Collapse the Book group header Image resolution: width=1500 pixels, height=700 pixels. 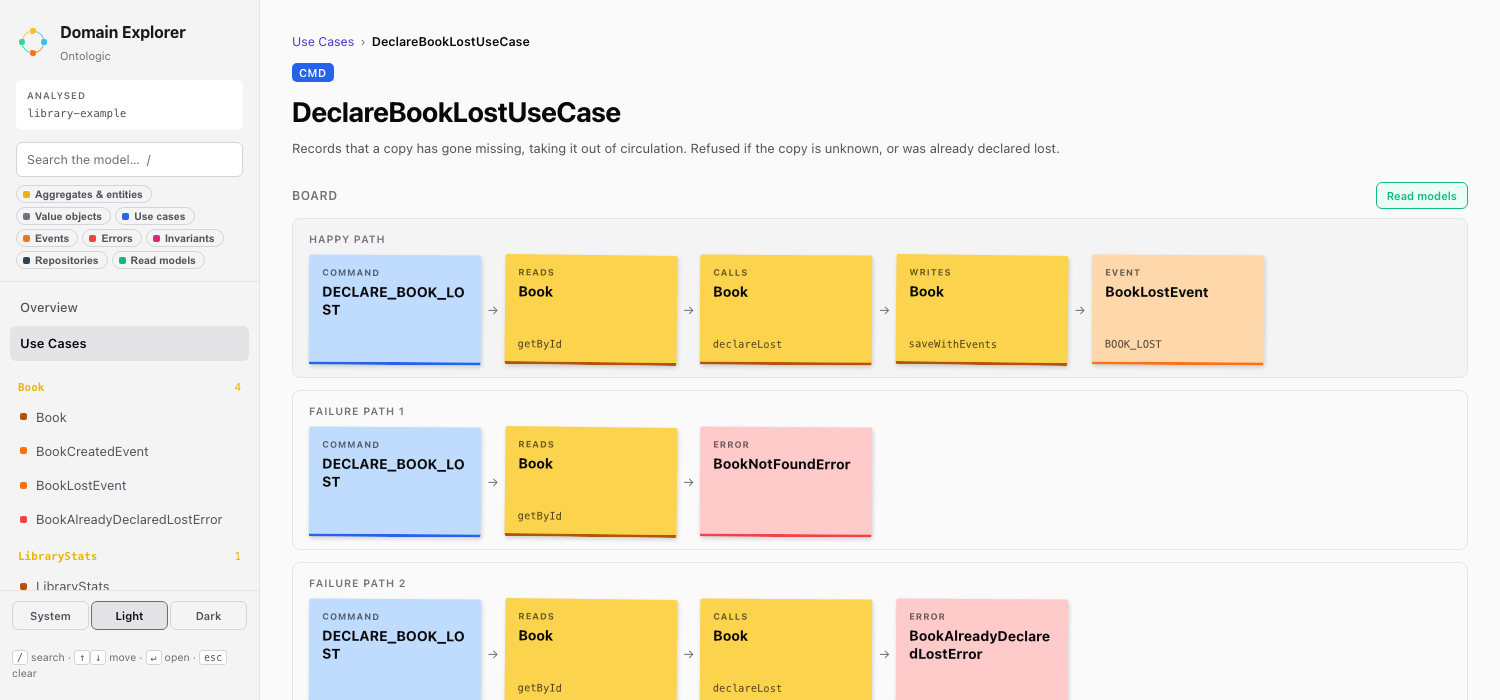coord(129,387)
